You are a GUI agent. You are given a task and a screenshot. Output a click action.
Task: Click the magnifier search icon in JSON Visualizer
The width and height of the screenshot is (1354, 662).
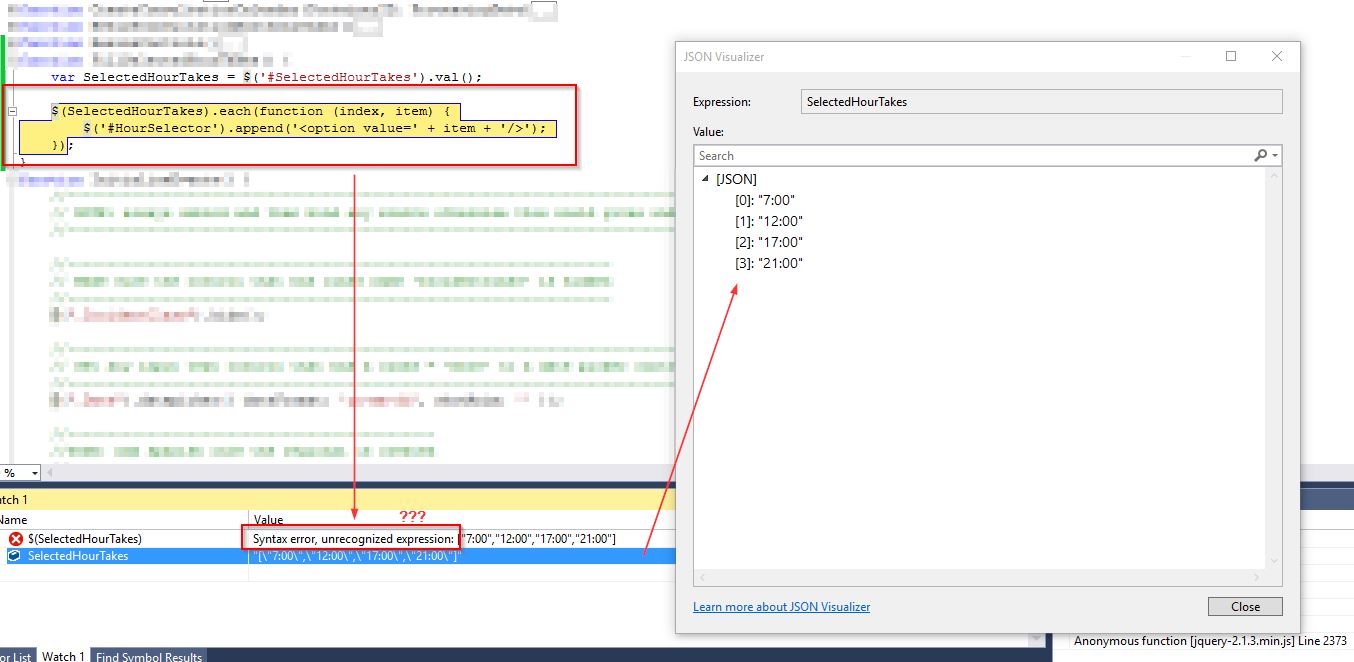tap(1261, 155)
